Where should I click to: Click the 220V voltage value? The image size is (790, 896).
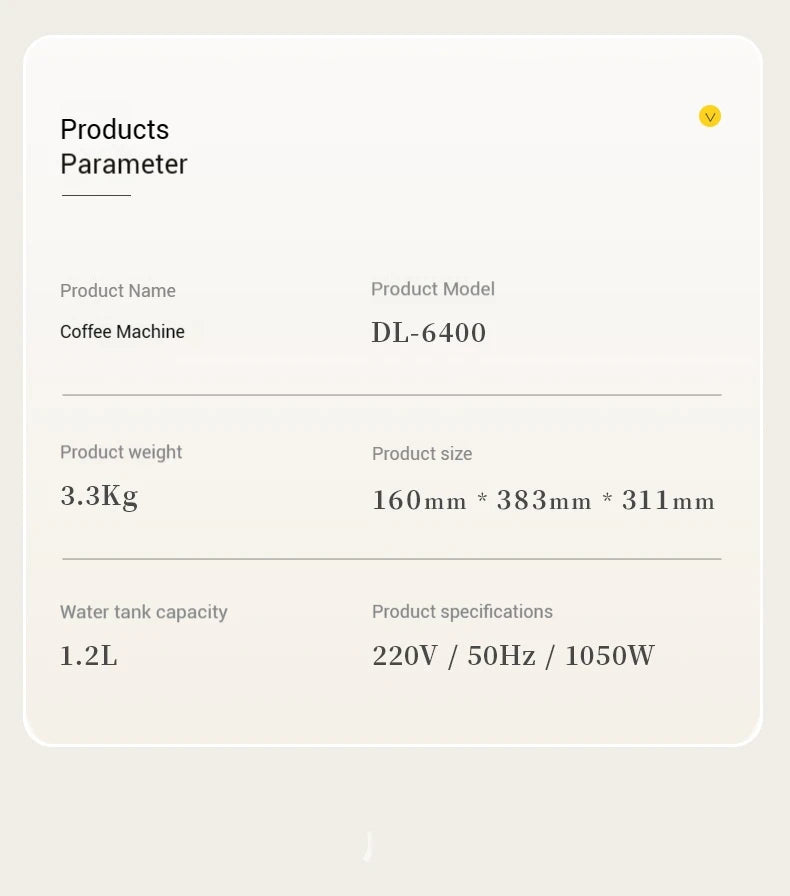tap(405, 656)
